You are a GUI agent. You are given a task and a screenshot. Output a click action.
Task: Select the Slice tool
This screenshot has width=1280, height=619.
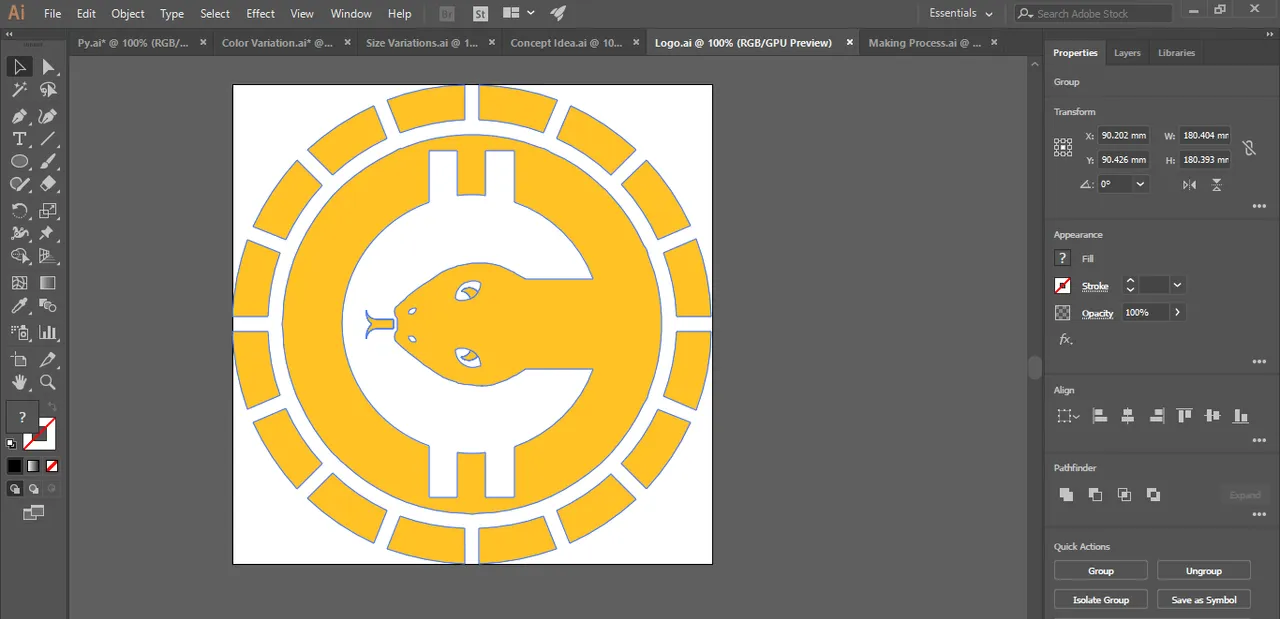pyautogui.click(x=47, y=359)
